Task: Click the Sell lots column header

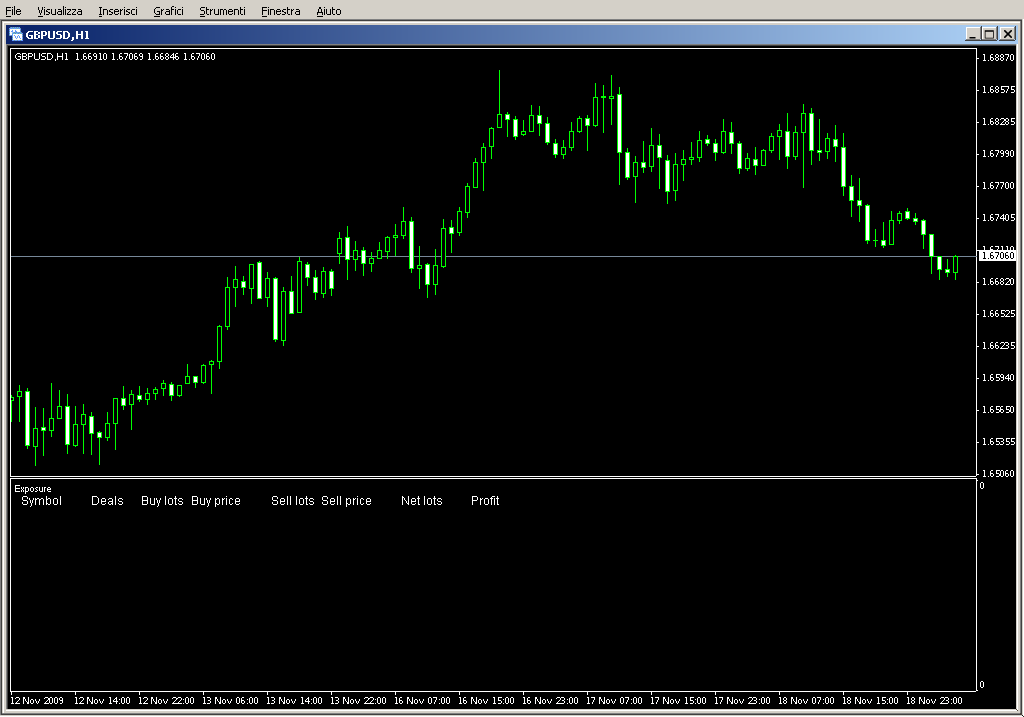Action: point(293,501)
